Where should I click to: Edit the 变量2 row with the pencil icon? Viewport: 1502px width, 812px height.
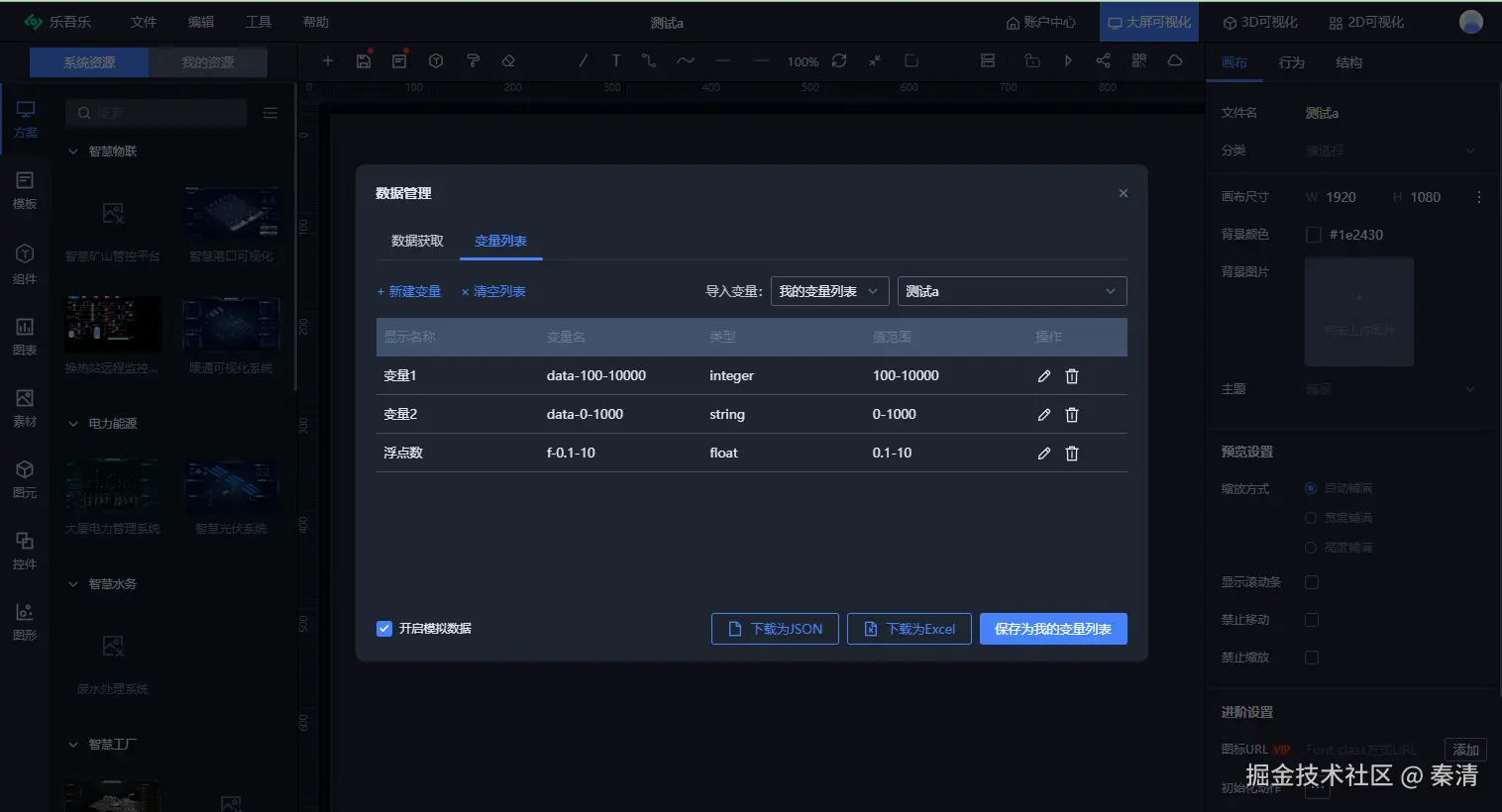pyautogui.click(x=1043, y=415)
